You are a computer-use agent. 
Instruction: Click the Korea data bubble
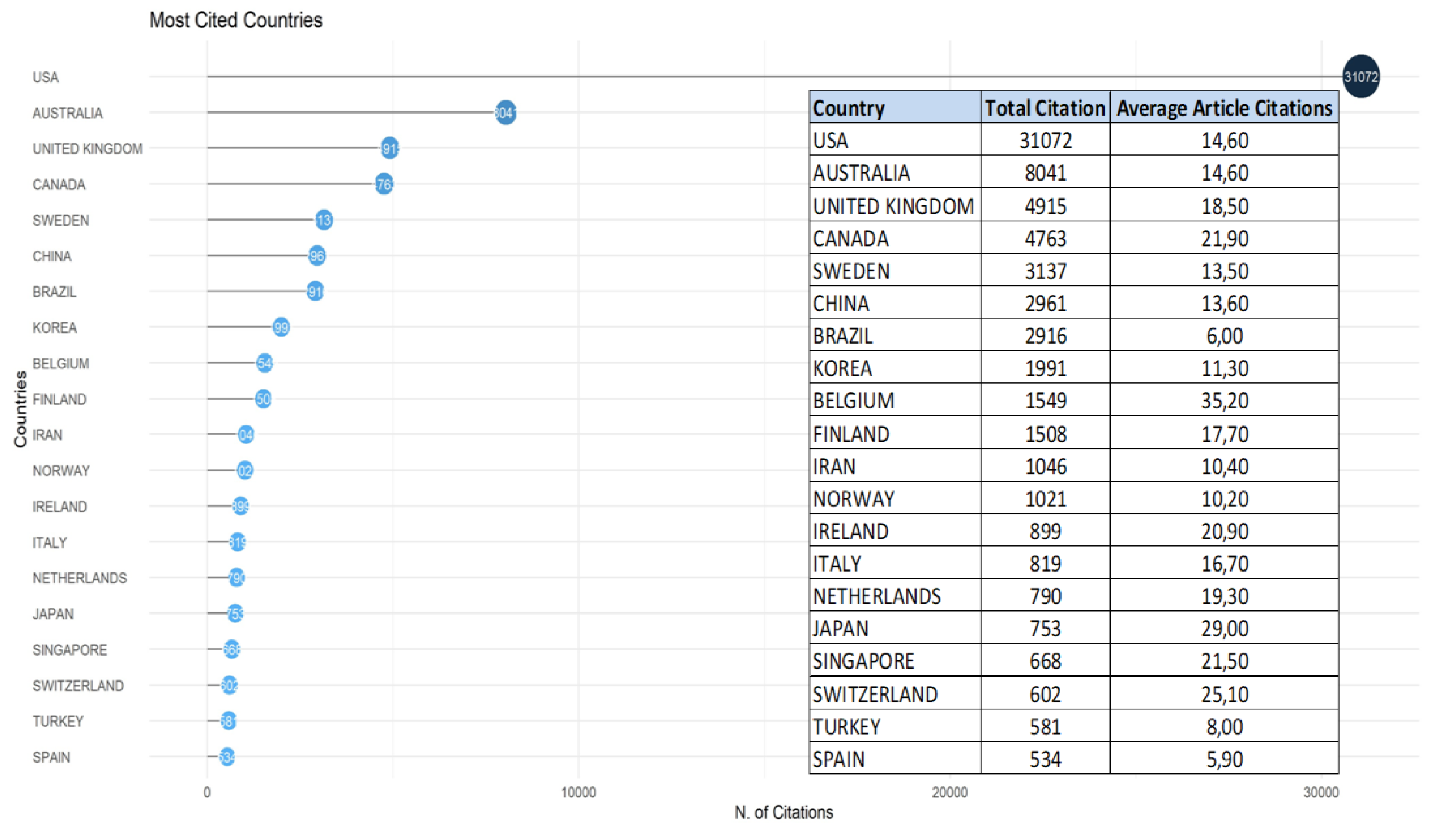pos(281,327)
